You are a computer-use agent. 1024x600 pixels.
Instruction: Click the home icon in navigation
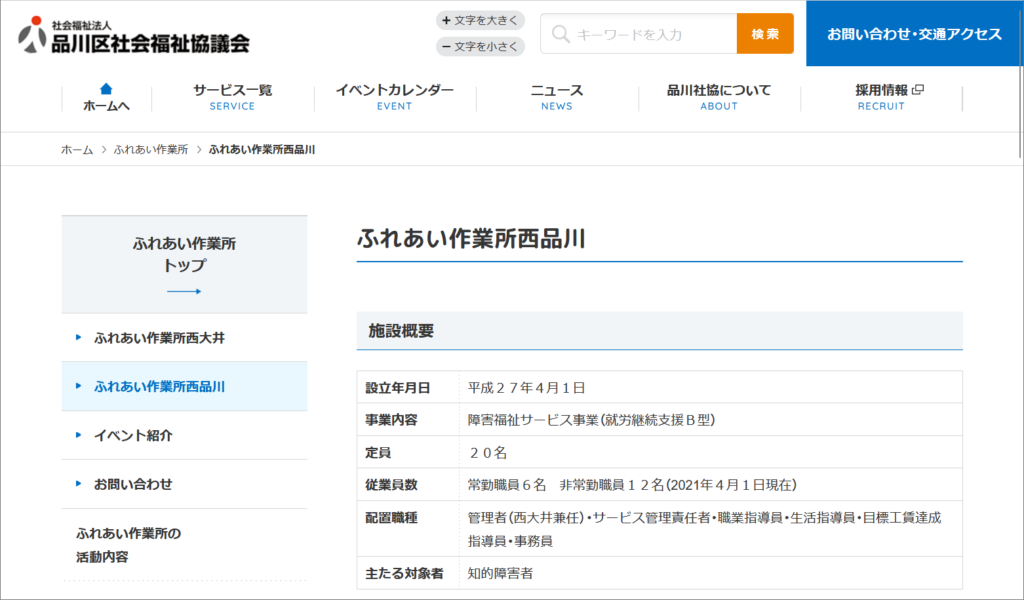point(106,88)
